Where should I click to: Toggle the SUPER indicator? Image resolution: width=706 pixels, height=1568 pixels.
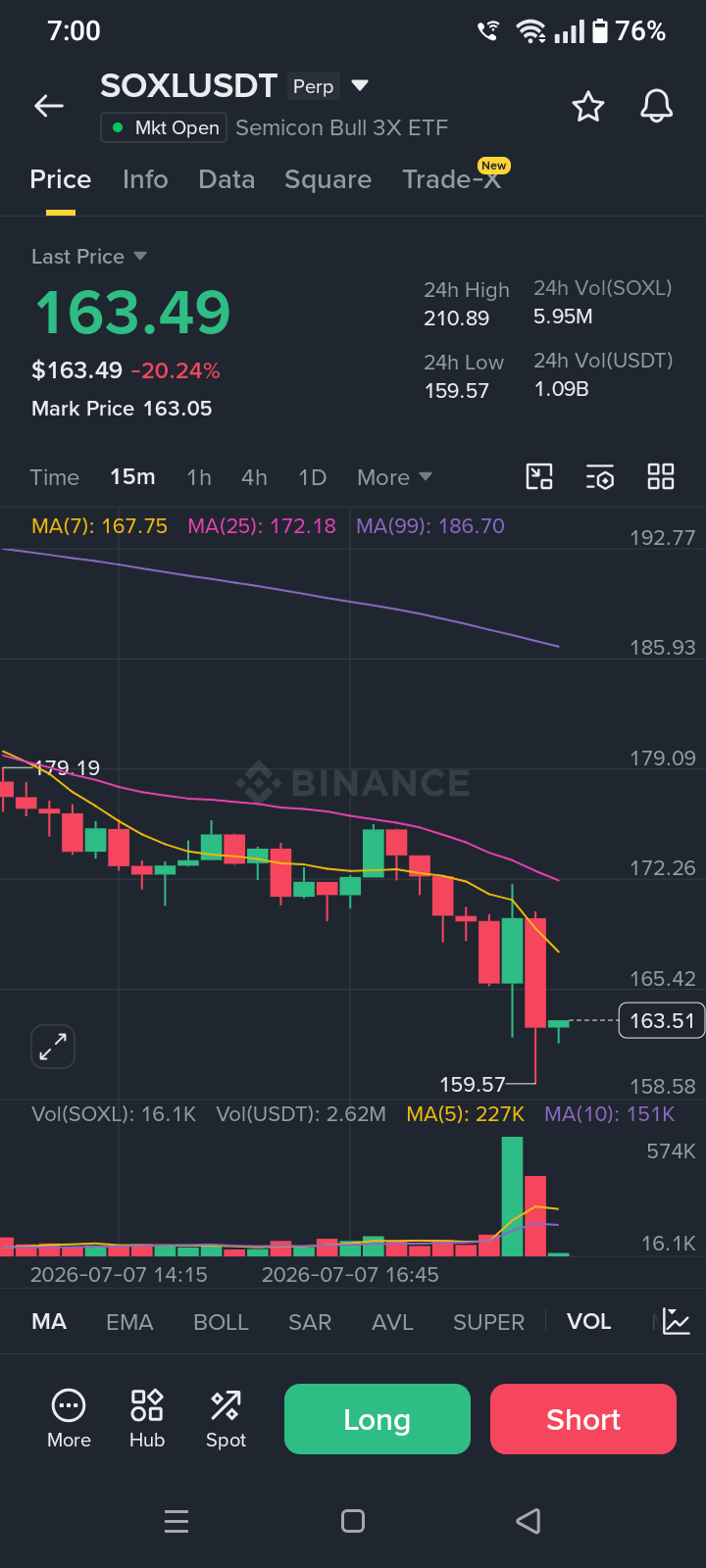pyautogui.click(x=488, y=1321)
